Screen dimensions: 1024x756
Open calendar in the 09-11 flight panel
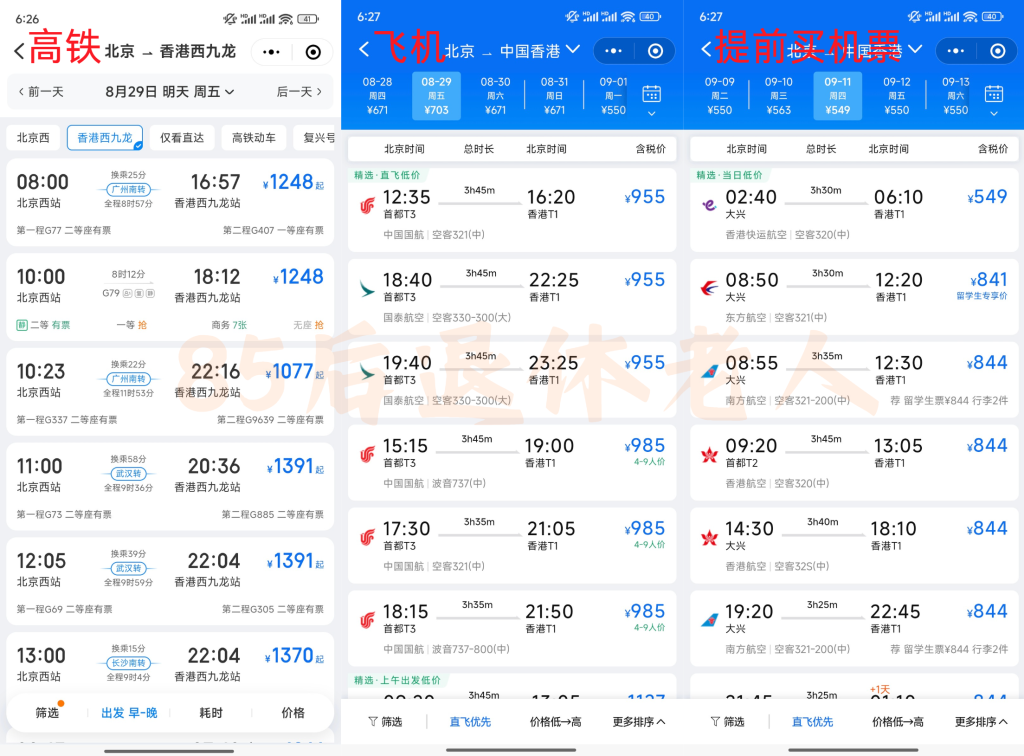pos(993,94)
